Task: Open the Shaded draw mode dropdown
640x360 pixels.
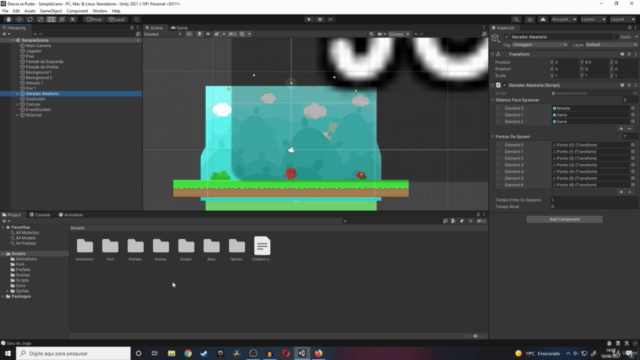Action: pyautogui.click(x=162, y=34)
